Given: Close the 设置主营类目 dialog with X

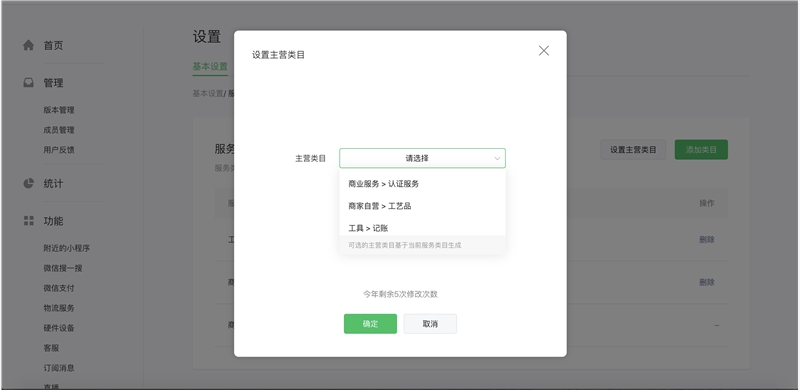Looking at the screenshot, I should click(544, 51).
